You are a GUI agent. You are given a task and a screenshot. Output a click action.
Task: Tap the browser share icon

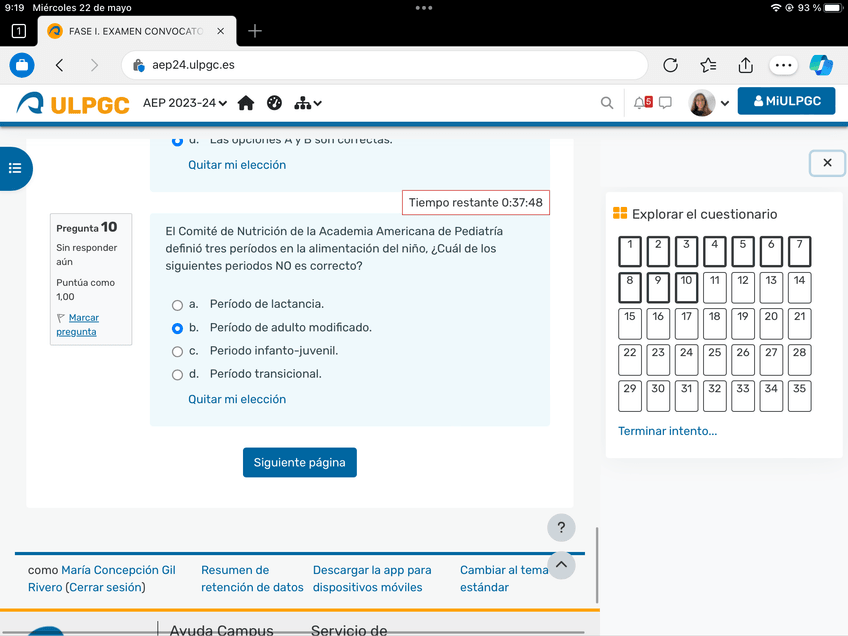(745, 65)
